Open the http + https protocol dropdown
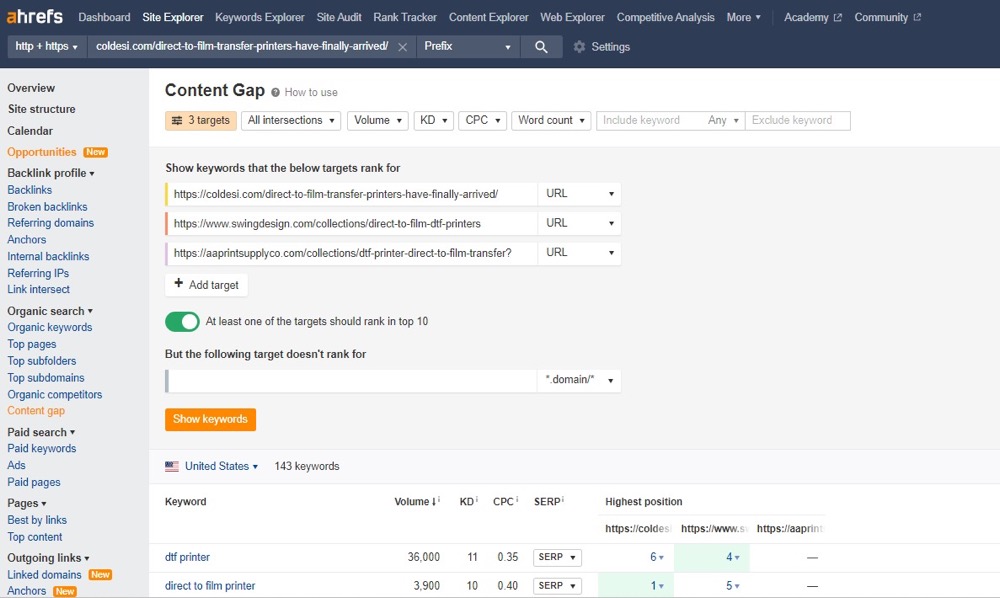 pos(47,47)
